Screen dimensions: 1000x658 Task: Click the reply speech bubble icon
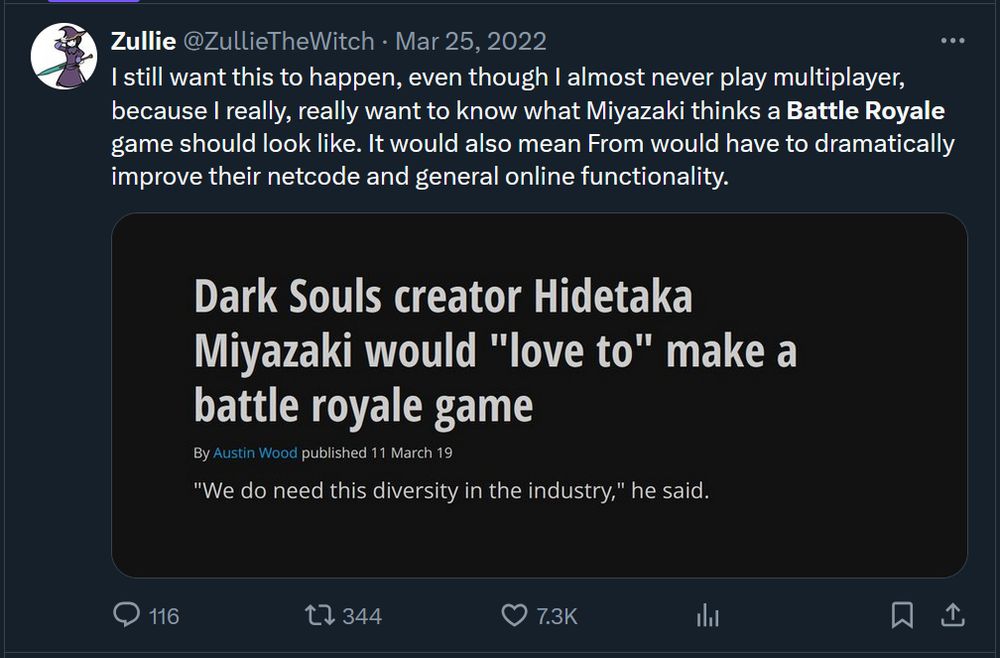click(x=126, y=614)
